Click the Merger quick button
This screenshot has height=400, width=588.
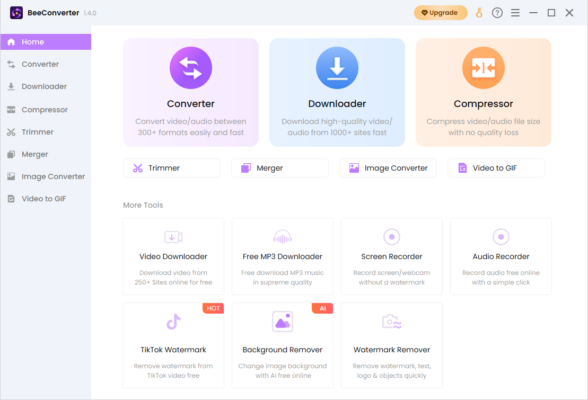coord(280,168)
